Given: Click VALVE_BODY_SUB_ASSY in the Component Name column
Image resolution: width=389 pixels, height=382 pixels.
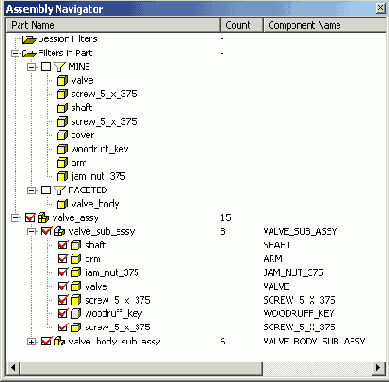Looking at the screenshot, I should click(314, 341).
